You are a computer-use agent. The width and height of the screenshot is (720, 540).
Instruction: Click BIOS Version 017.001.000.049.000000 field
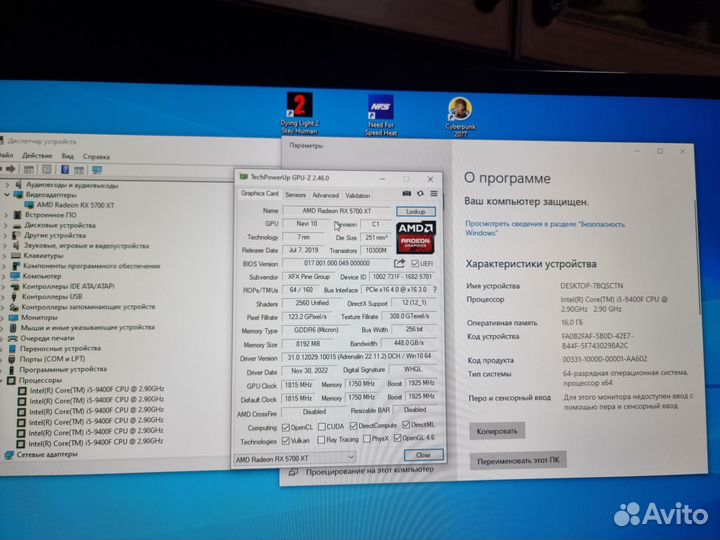[x=337, y=263]
